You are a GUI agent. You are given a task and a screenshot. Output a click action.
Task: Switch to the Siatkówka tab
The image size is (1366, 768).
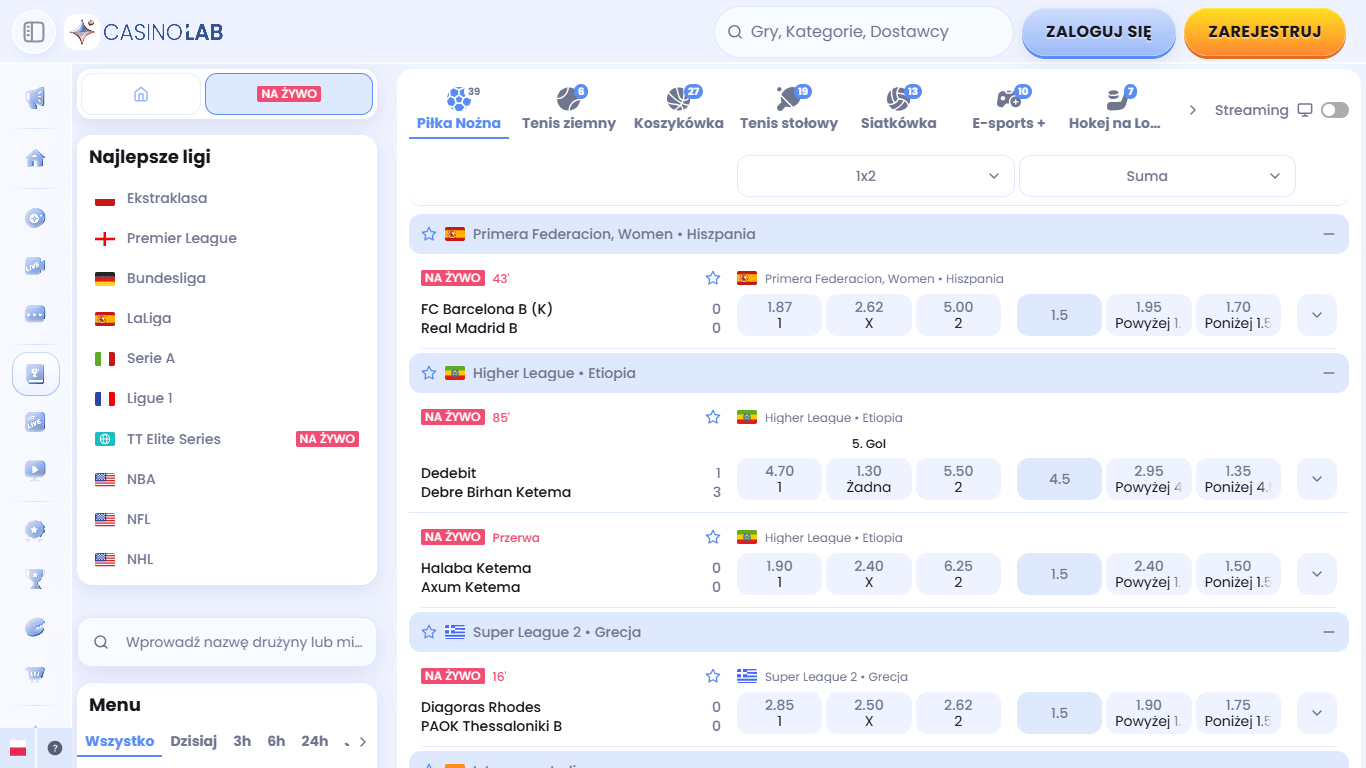coord(899,110)
